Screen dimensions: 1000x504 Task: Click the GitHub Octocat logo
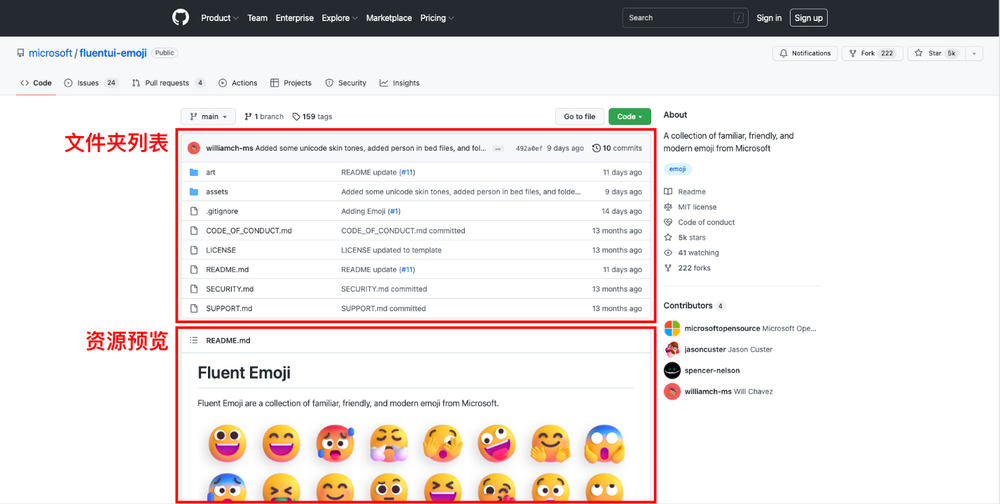click(x=180, y=18)
